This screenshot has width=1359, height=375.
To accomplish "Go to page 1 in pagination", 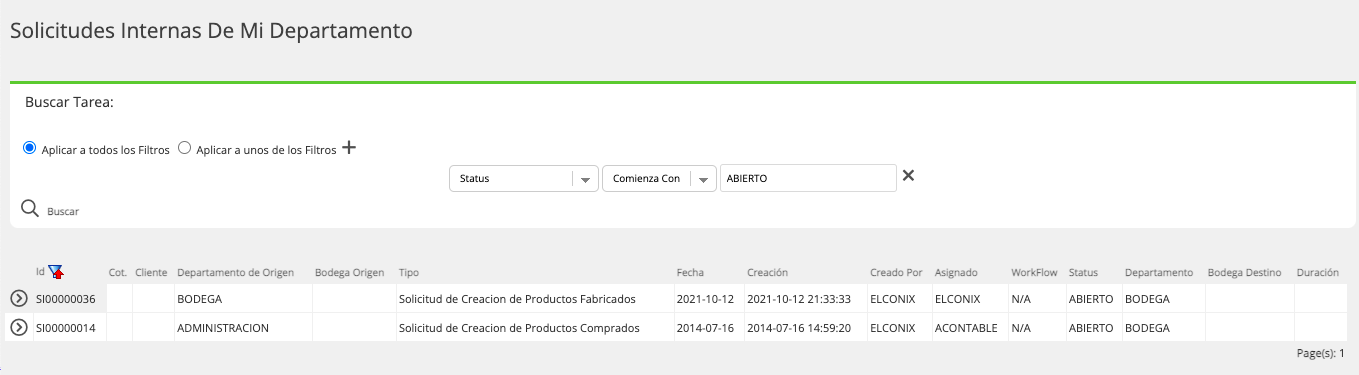I will 1341,354.
